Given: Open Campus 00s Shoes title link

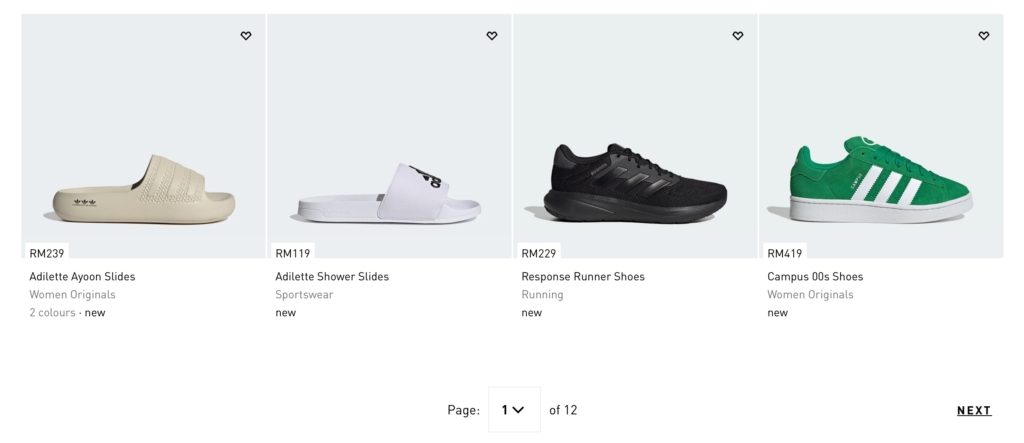Looking at the screenshot, I should click(815, 276).
